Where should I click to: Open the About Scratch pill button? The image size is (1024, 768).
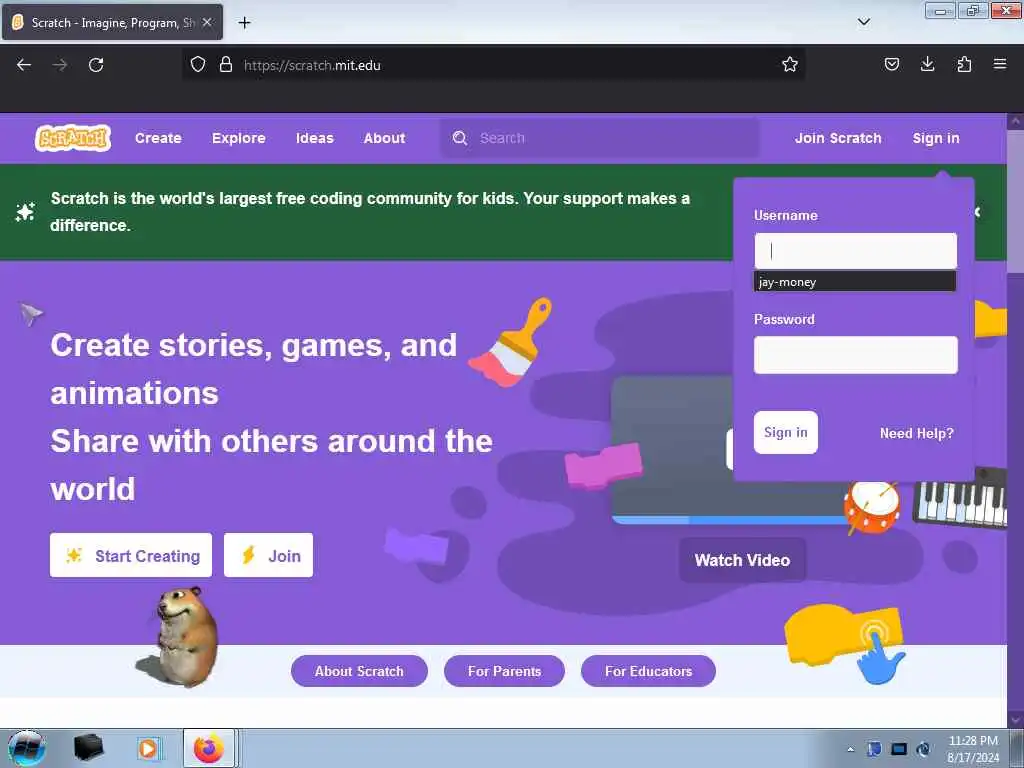click(x=359, y=671)
